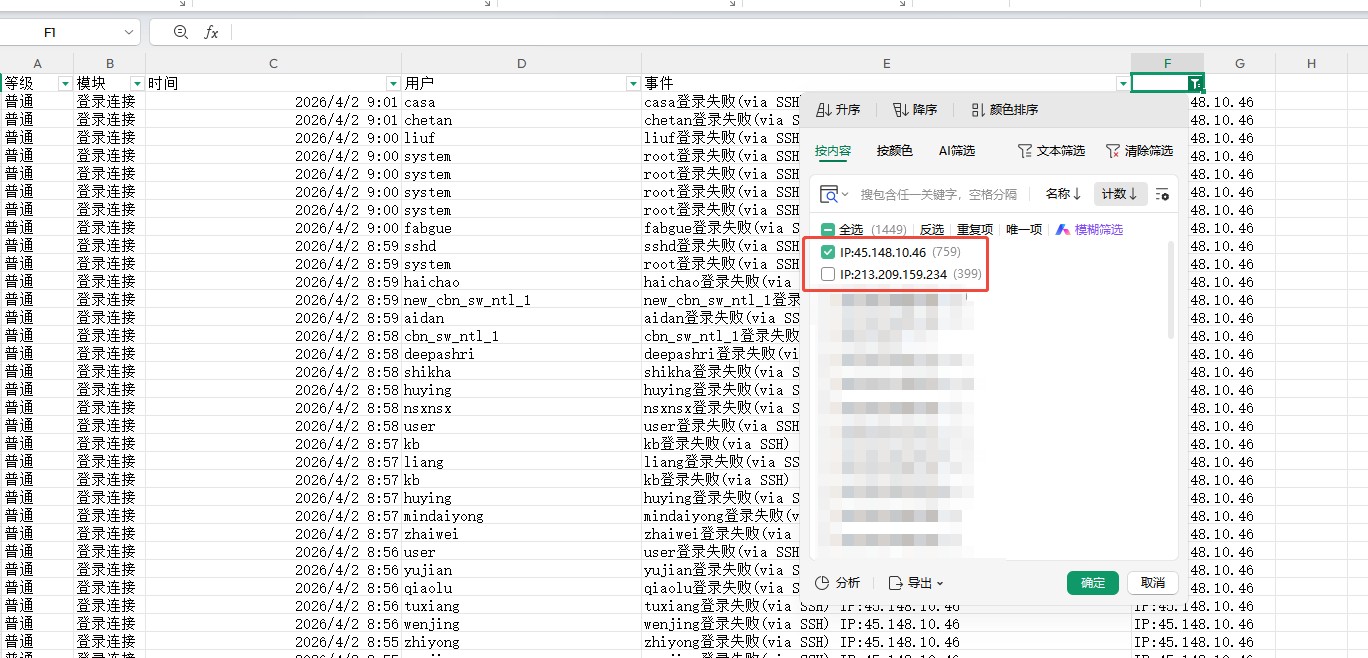Viewport: 1368px width, 658px height.
Task: Click user cell 'fabgue'
Action: point(521,228)
